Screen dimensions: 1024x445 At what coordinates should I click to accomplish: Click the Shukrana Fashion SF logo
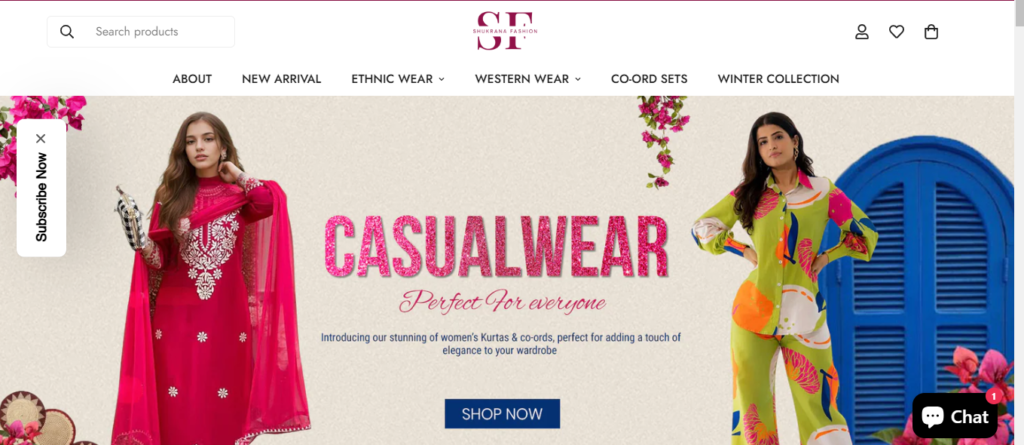506,30
